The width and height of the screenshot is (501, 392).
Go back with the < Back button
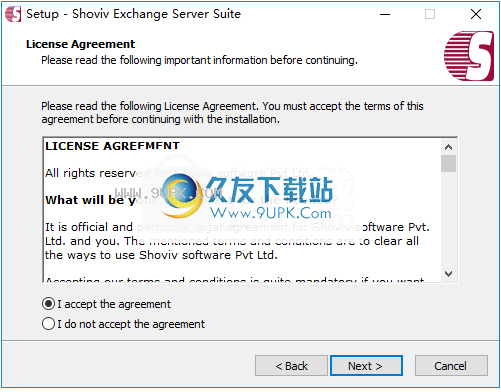tap(291, 366)
